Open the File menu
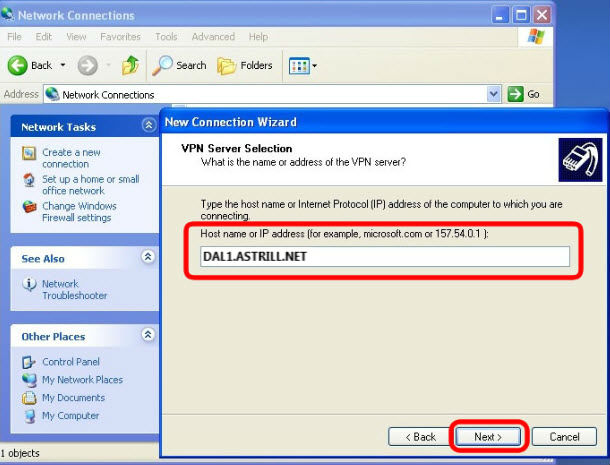This screenshot has height=465, width=610. coord(14,37)
